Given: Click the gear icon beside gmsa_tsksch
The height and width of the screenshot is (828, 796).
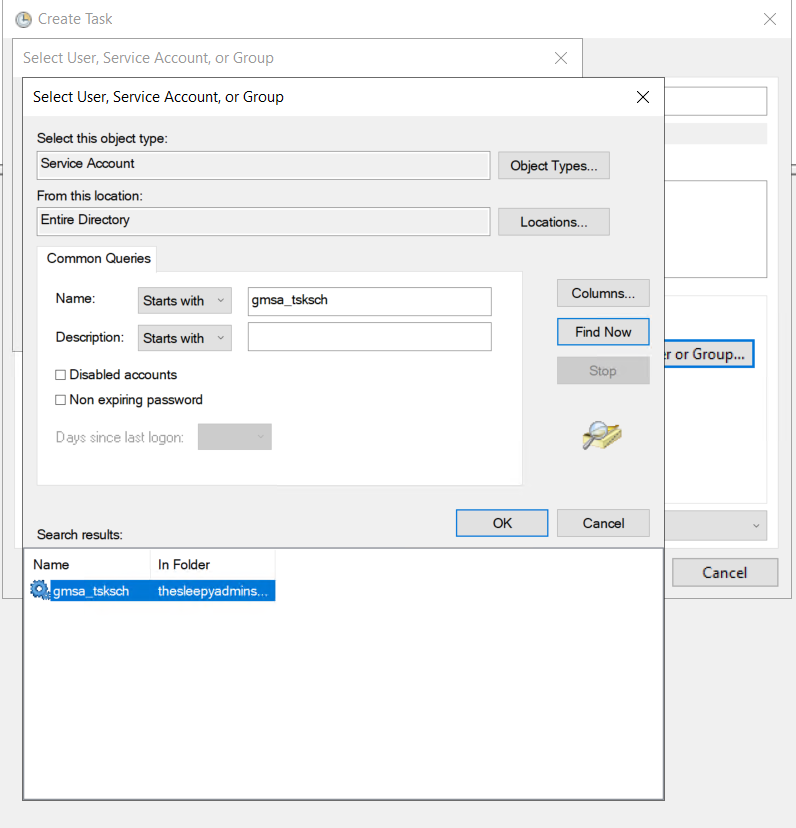Looking at the screenshot, I should coord(40,591).
